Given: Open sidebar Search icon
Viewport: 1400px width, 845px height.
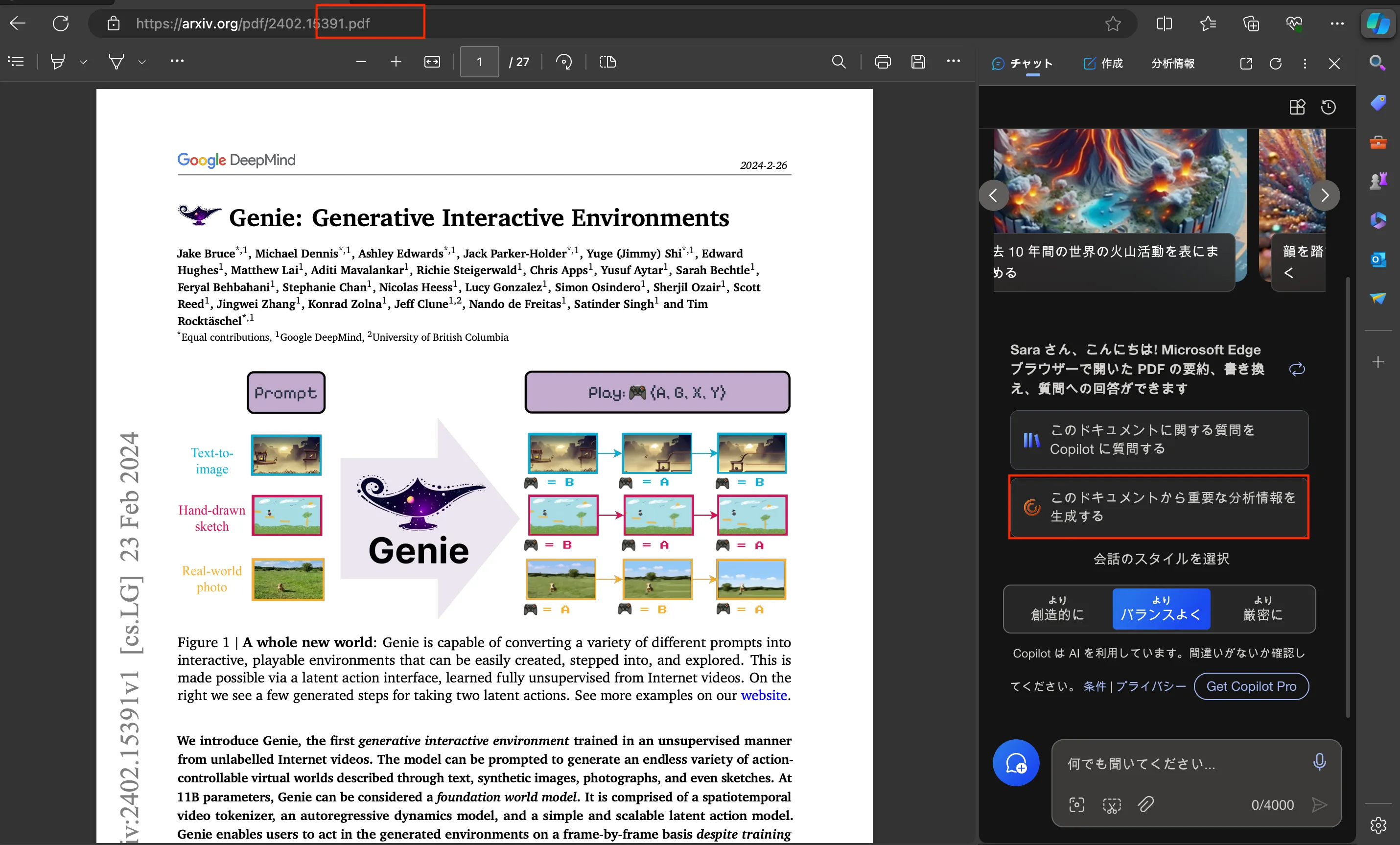Looking at the screenshot, I should pos(1377,63).
